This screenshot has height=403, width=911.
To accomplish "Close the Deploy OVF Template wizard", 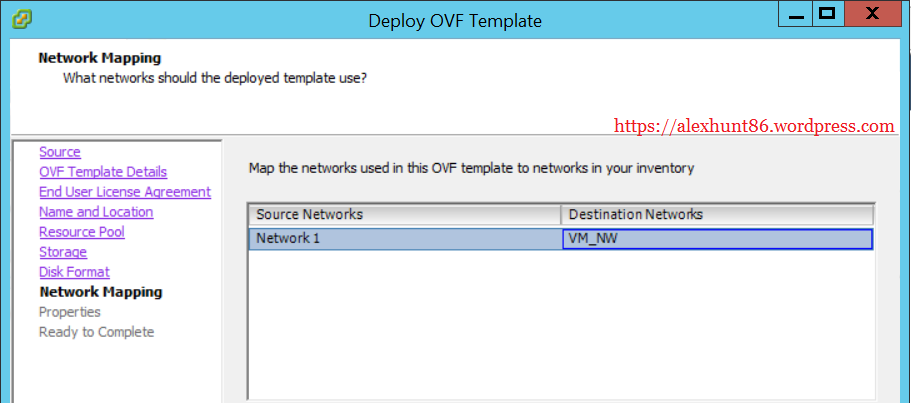I will tap(873, 14).
